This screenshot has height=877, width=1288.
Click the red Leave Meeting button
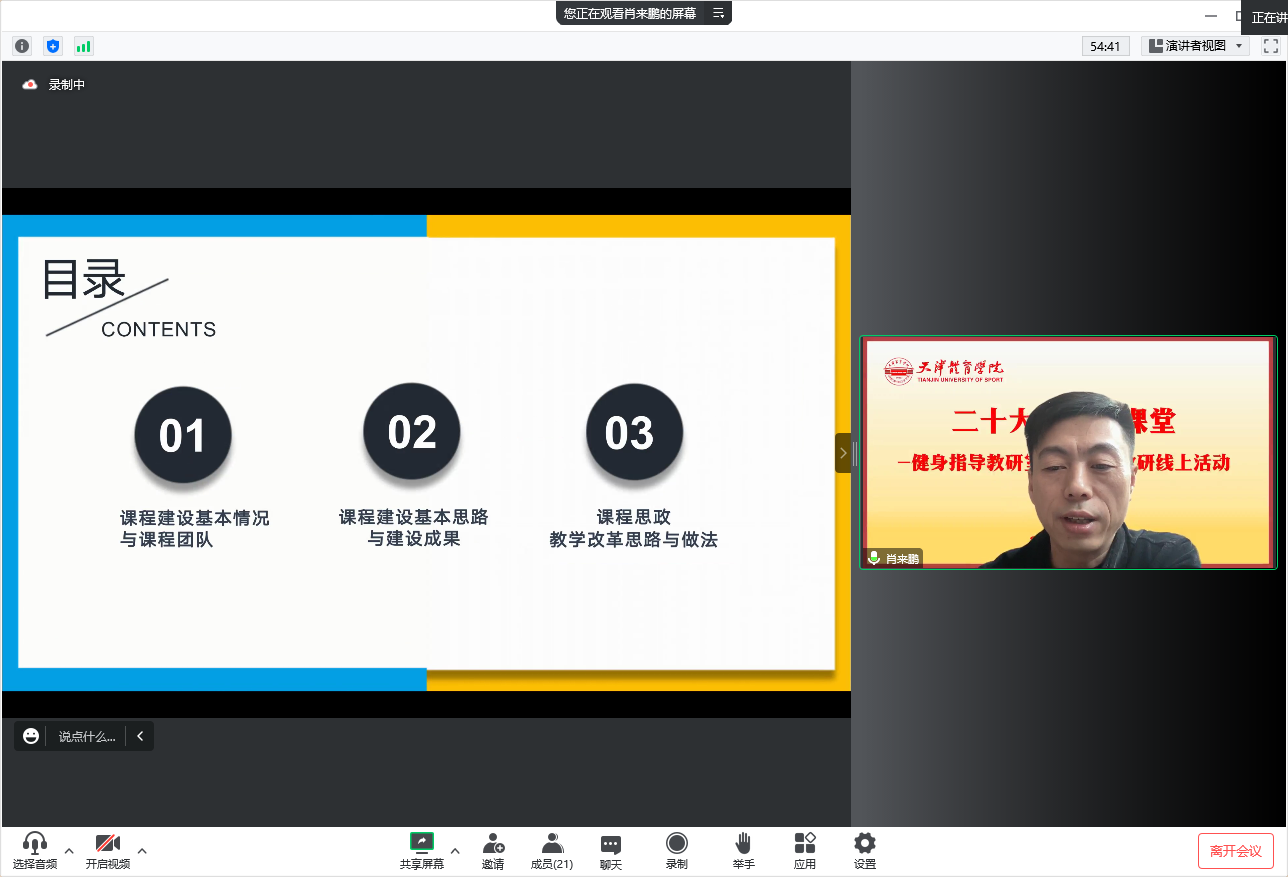coord(1235,851)
